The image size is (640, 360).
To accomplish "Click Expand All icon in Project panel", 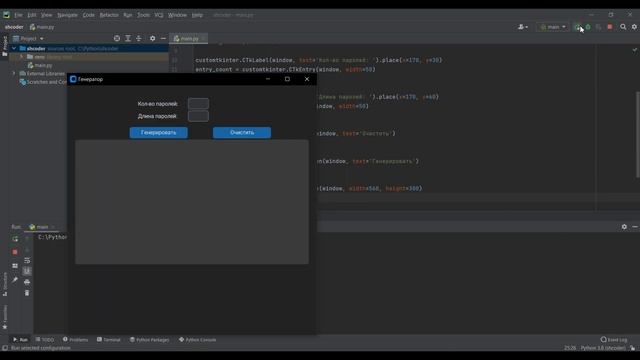I will coord(128,38).
